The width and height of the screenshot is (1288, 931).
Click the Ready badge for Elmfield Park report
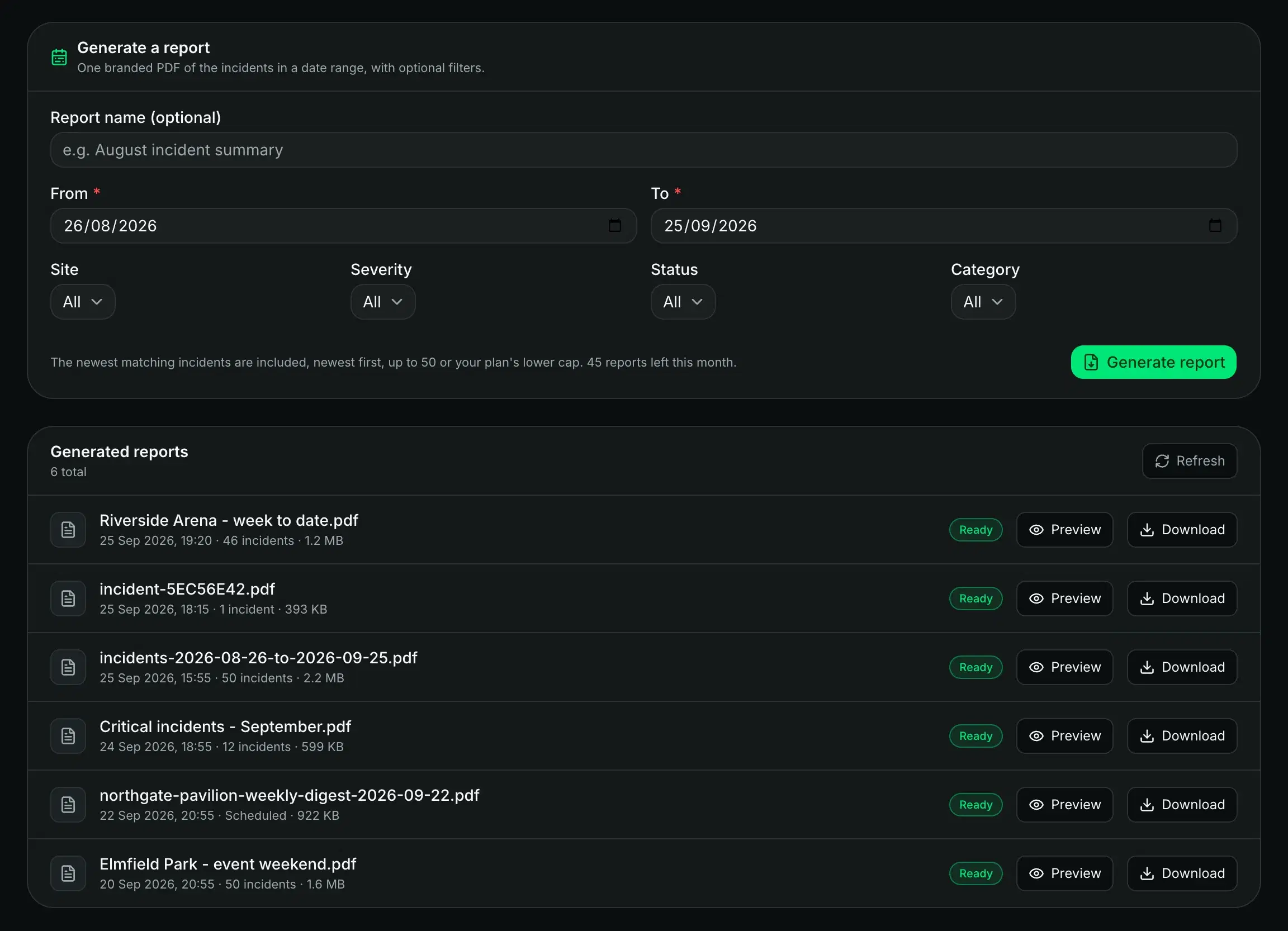point(976,873)
